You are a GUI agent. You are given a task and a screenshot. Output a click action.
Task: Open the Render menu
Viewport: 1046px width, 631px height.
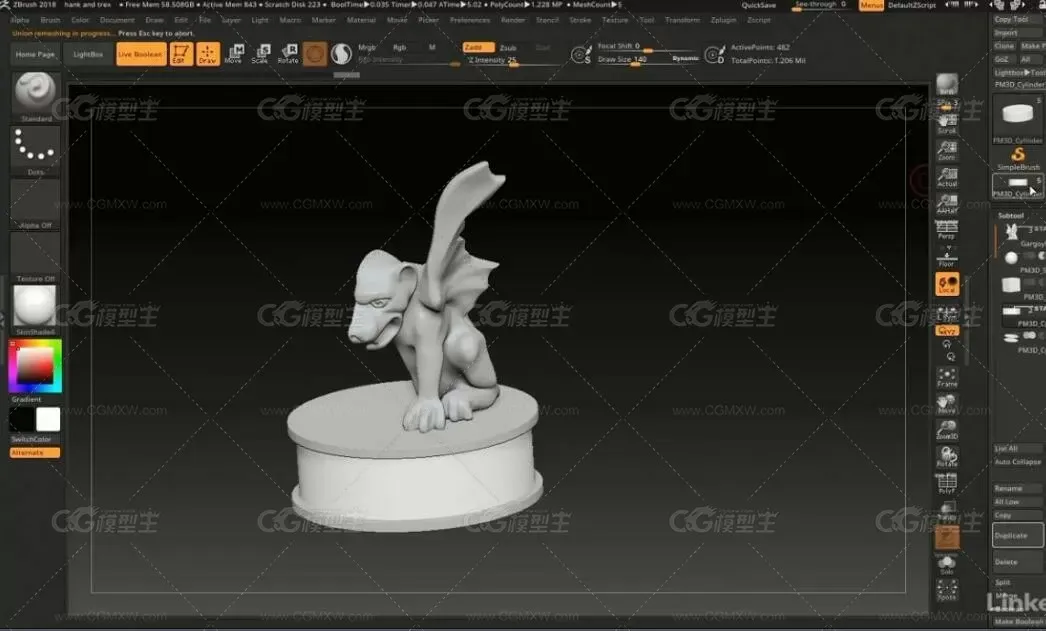tap(513, 20)
